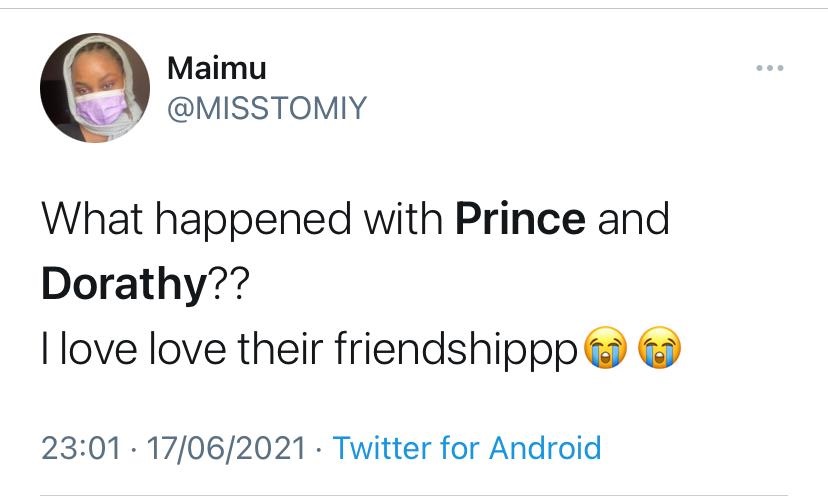Click Maimu's profile avatar photo

pos(95,88)
